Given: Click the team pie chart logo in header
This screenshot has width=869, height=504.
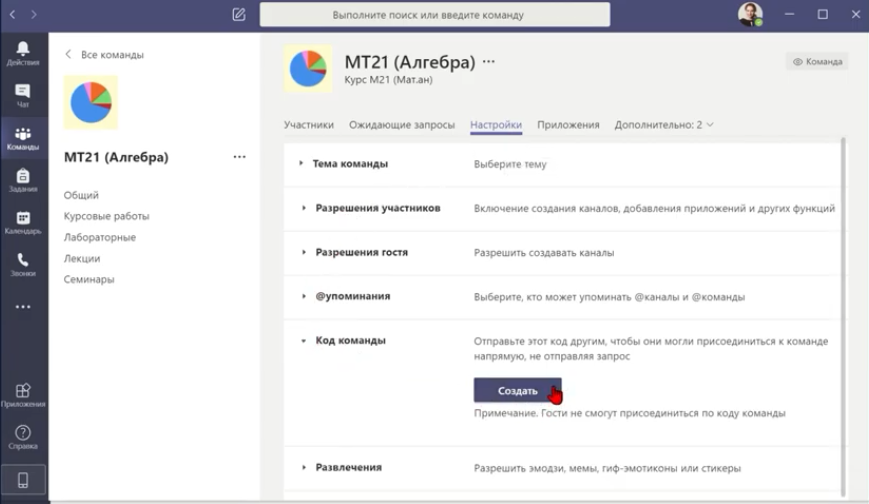Looking at the screenshot, I should tap(308, 69).
